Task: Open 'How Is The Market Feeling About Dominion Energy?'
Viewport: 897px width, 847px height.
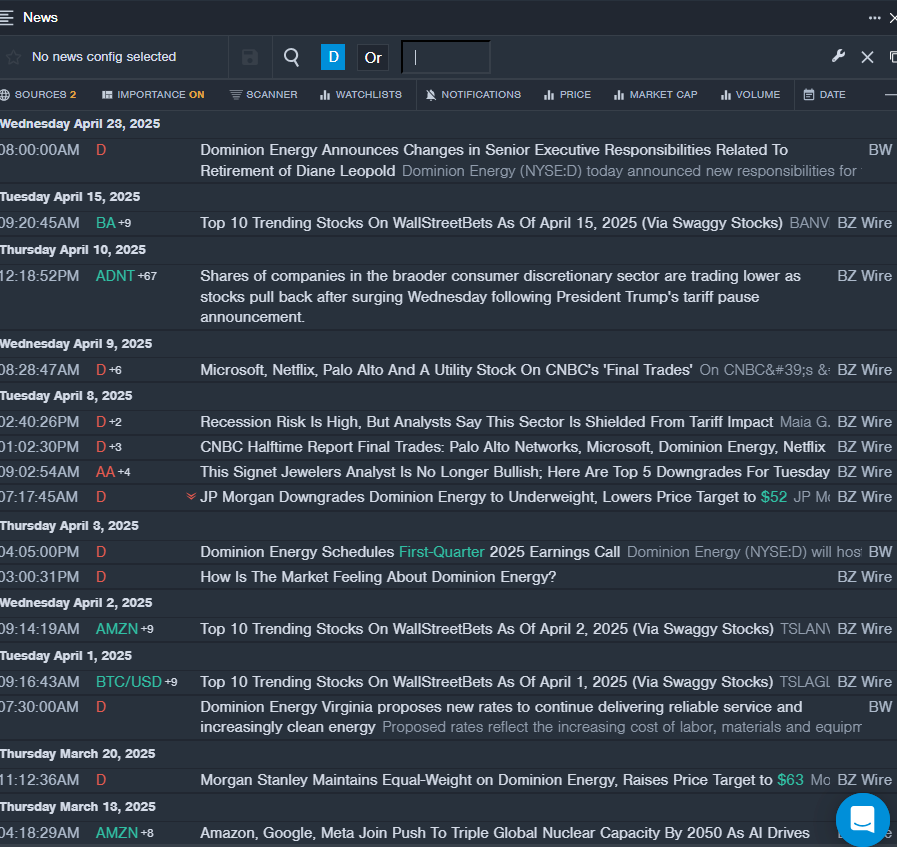Action: [x=378, y=576]
